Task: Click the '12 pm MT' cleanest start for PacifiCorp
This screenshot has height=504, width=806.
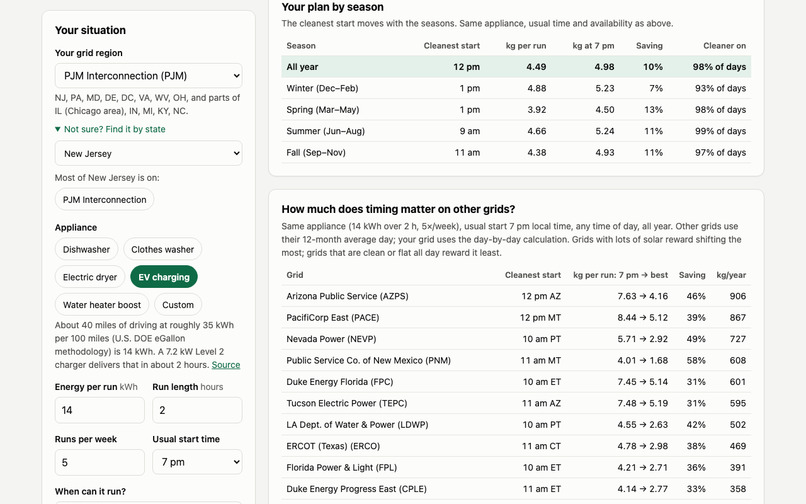Action: click(540, 318)
